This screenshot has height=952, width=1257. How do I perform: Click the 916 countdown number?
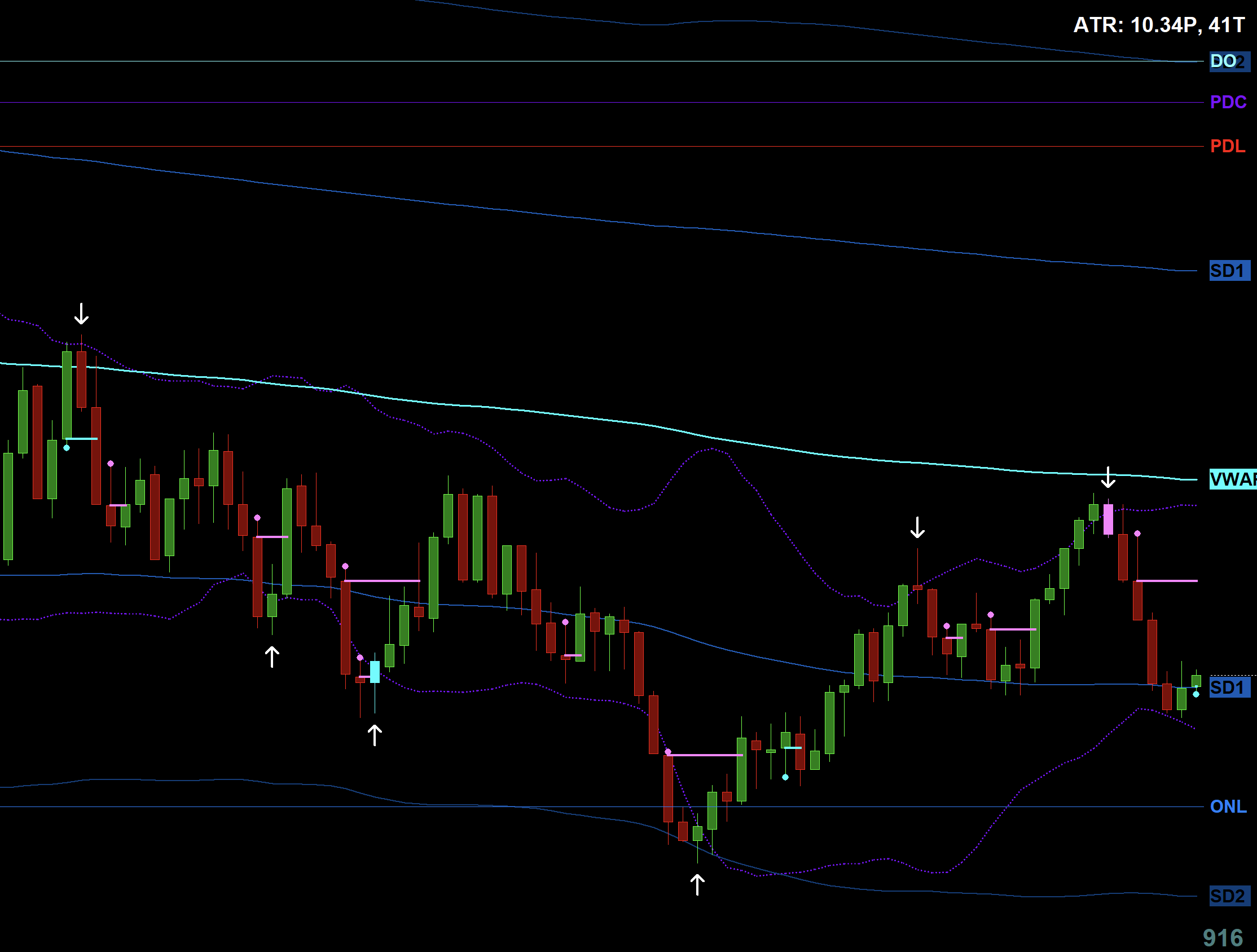pyautogui.click(x=1223, y=938)
